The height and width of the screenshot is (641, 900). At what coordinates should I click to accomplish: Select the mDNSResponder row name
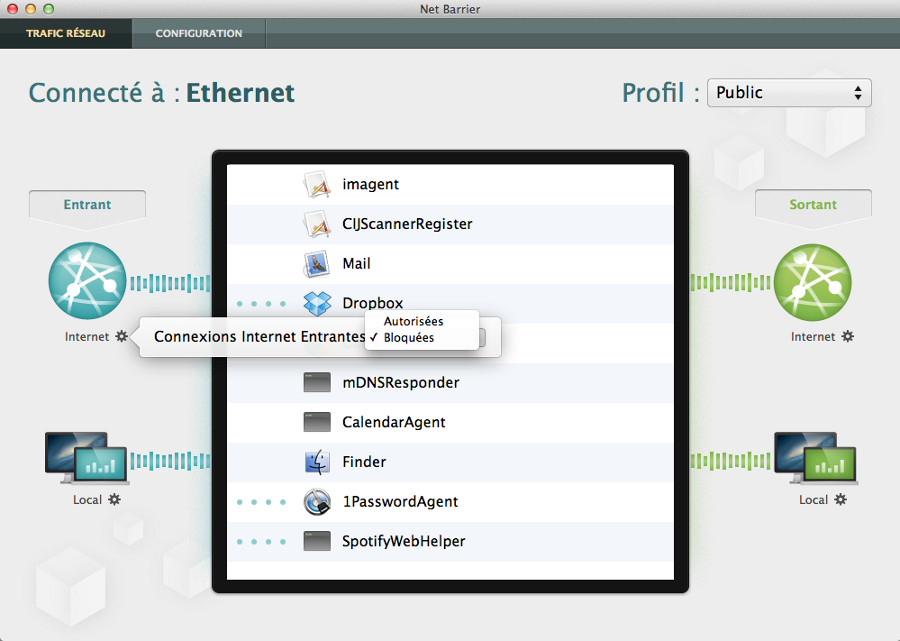(401, 383)
